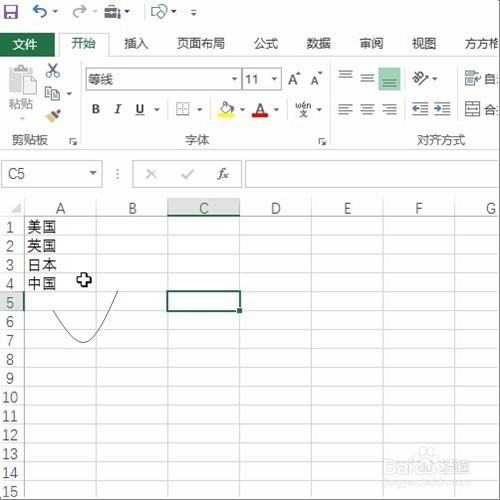This screenshot has width=500, height=500.
Task: Click the column A header
Action: tap(60, 208)
